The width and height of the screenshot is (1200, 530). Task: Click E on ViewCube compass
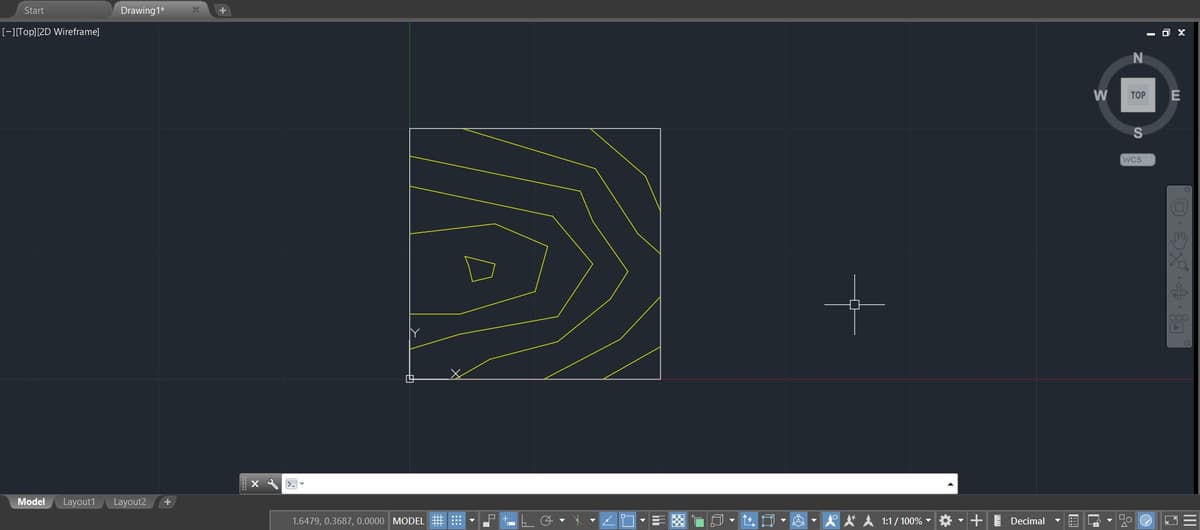(x=1176, y=96)
